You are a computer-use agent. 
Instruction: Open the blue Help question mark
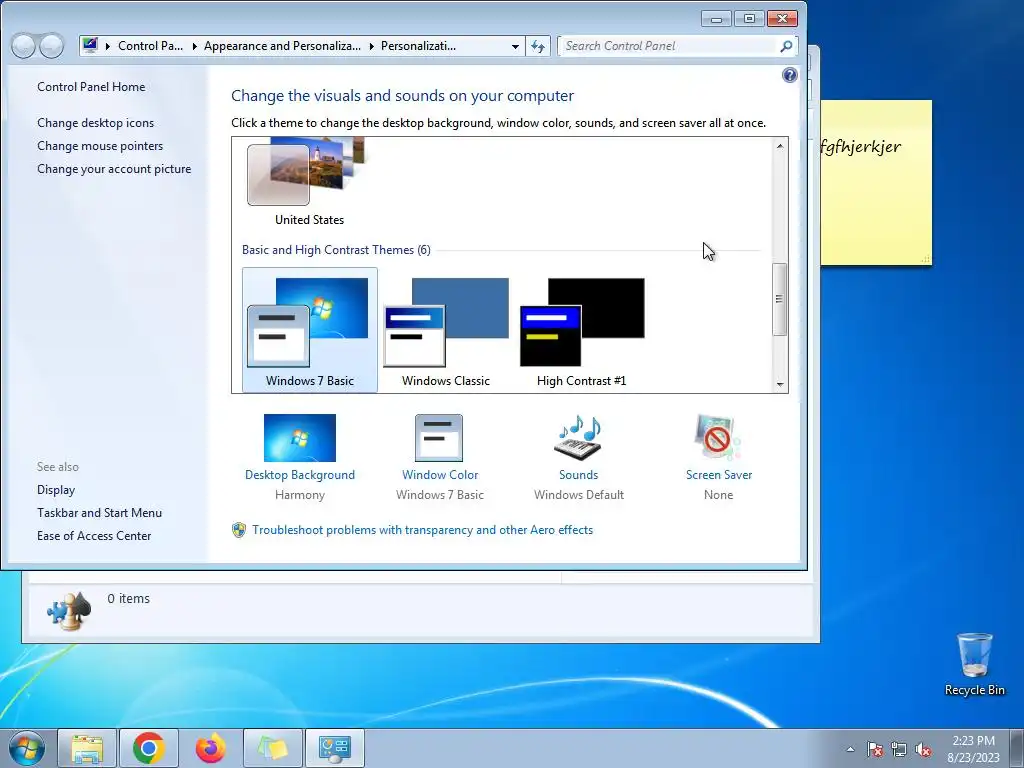click(790, 75)
